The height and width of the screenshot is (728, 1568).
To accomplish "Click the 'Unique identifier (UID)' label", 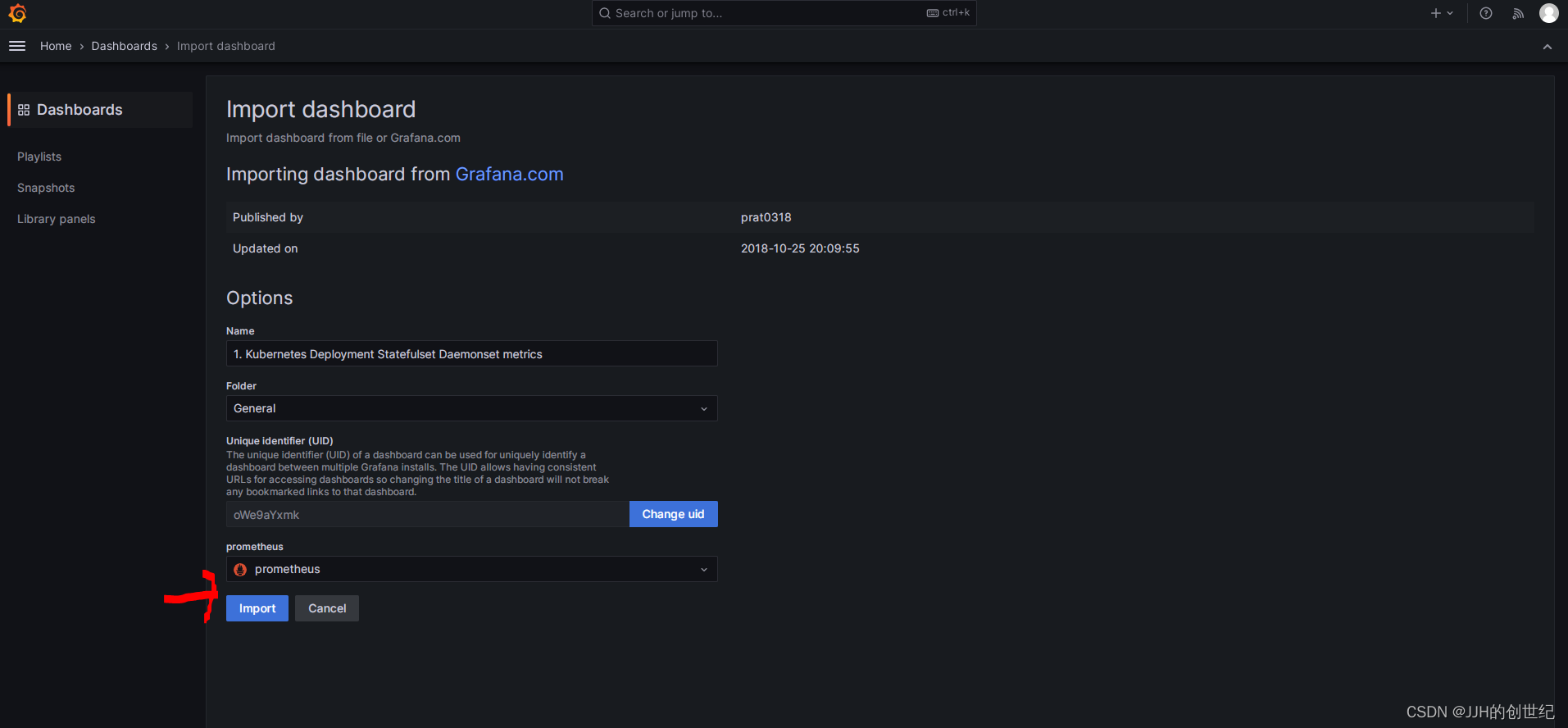I will [280, 440].
